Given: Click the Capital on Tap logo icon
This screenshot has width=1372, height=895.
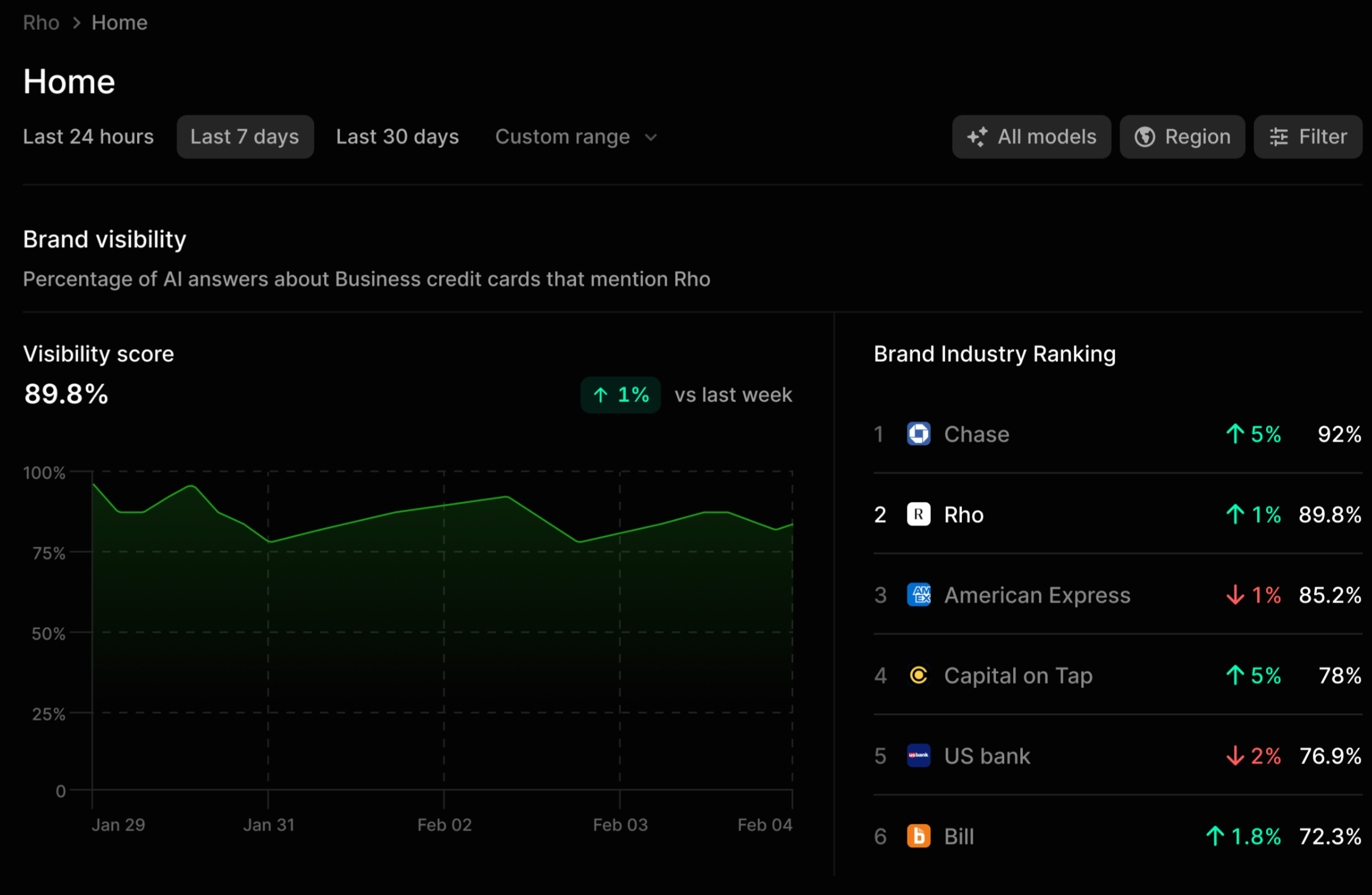Looking at the screenshot, I should [x=919, y=675].
